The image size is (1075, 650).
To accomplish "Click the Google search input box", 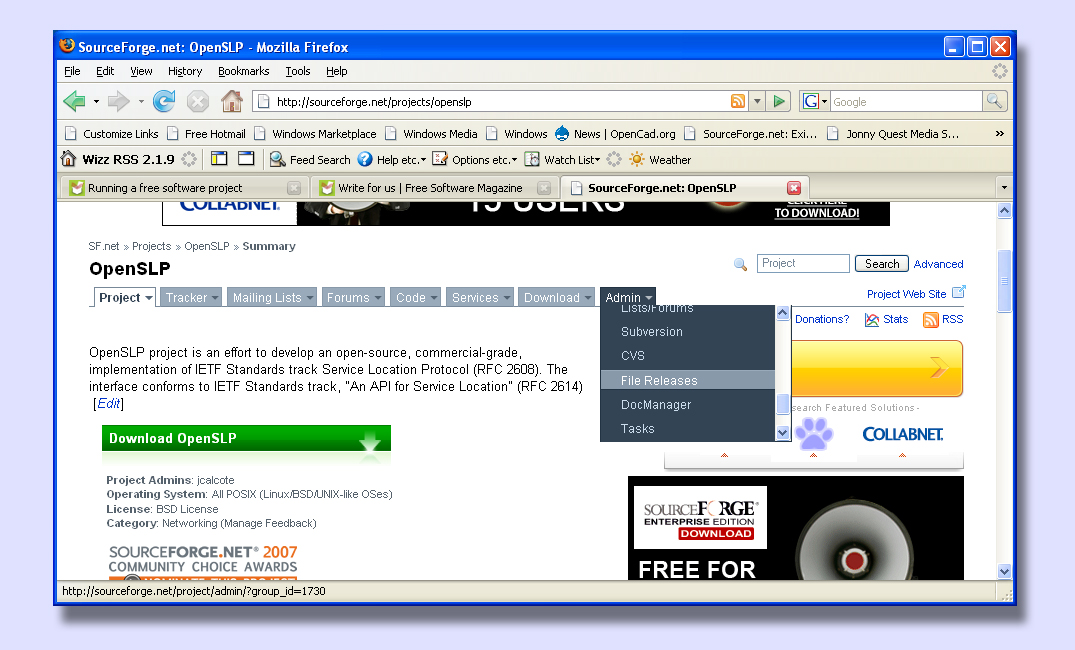I will (x=906, y=101).
